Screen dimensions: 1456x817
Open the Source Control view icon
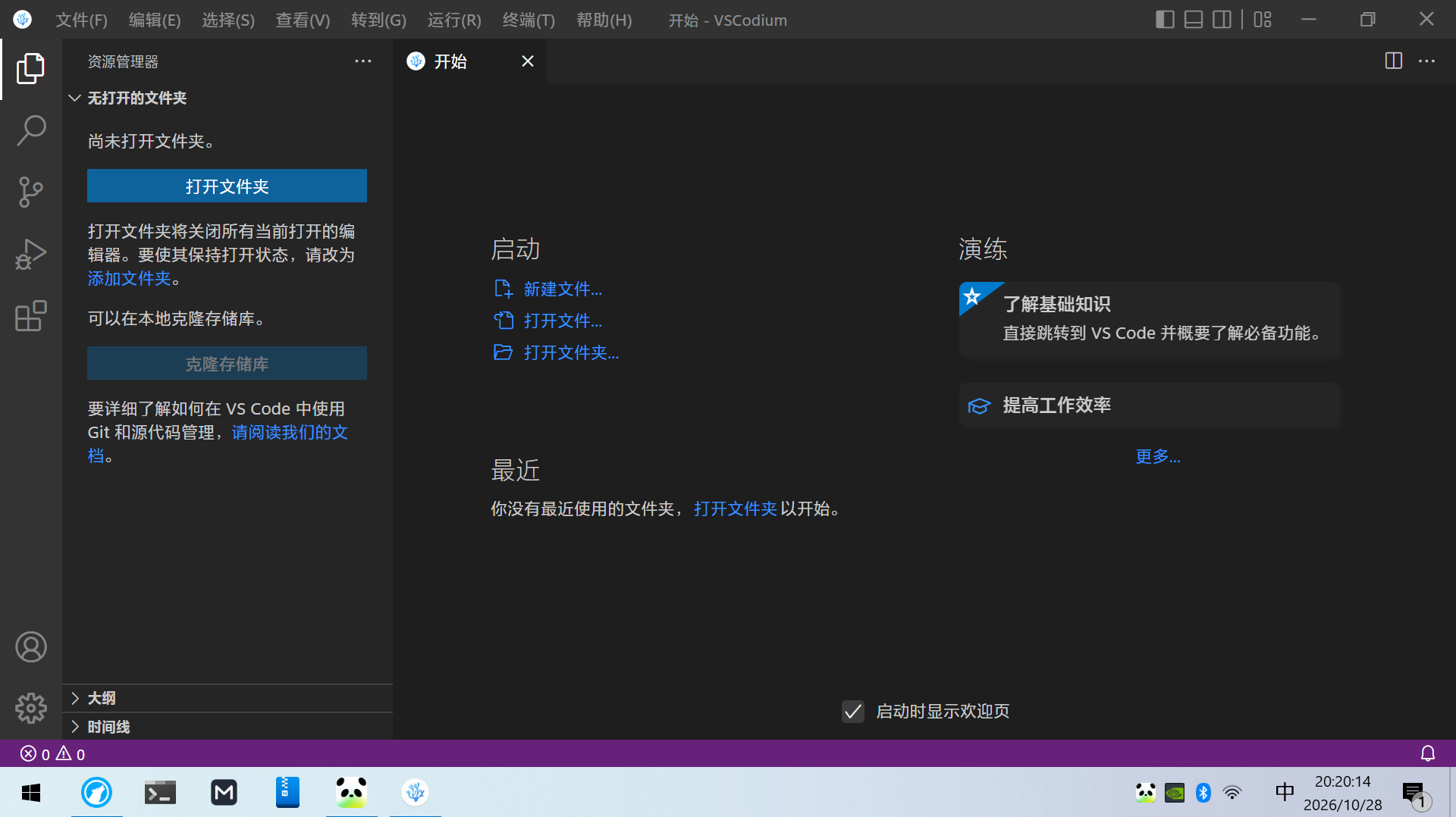coord(30,192)
